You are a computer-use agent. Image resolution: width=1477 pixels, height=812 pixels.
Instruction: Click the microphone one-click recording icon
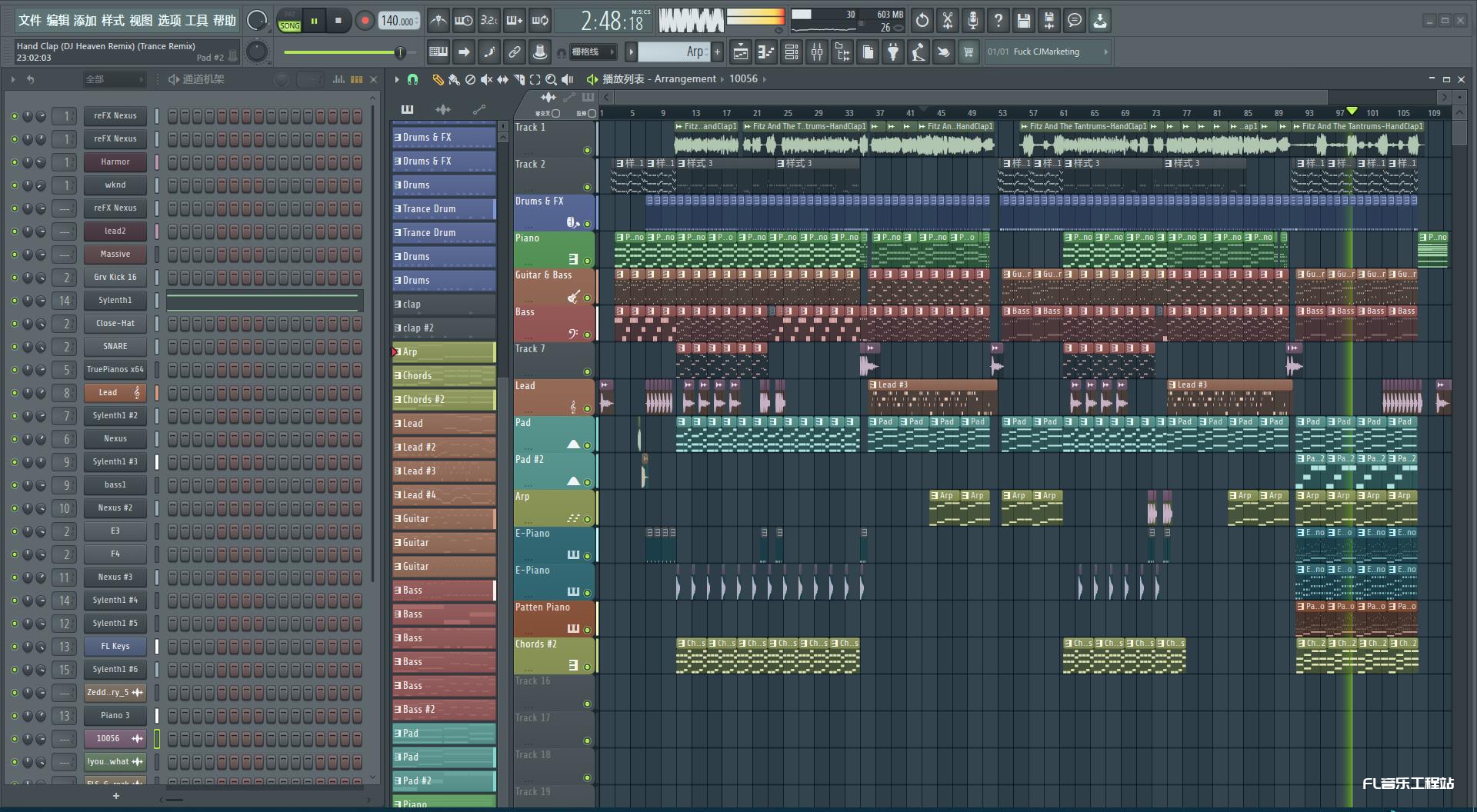(x=973, y=21)
